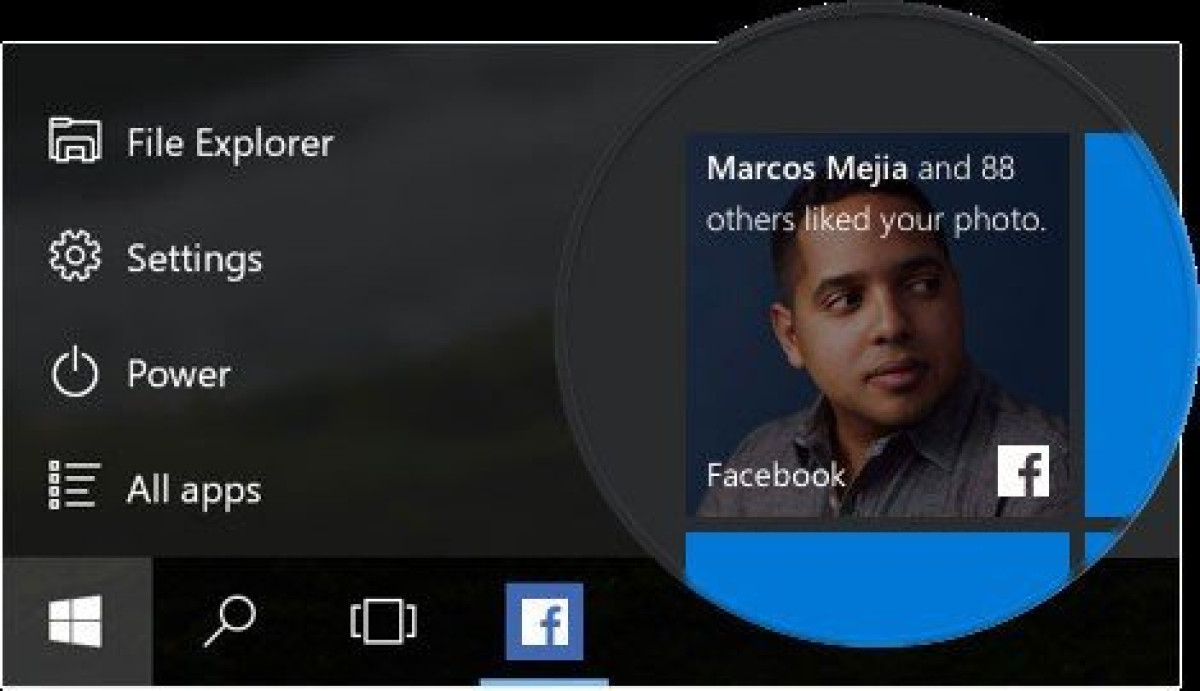
Task: Open Task View from the taskbar
Action: click(383, 622)
